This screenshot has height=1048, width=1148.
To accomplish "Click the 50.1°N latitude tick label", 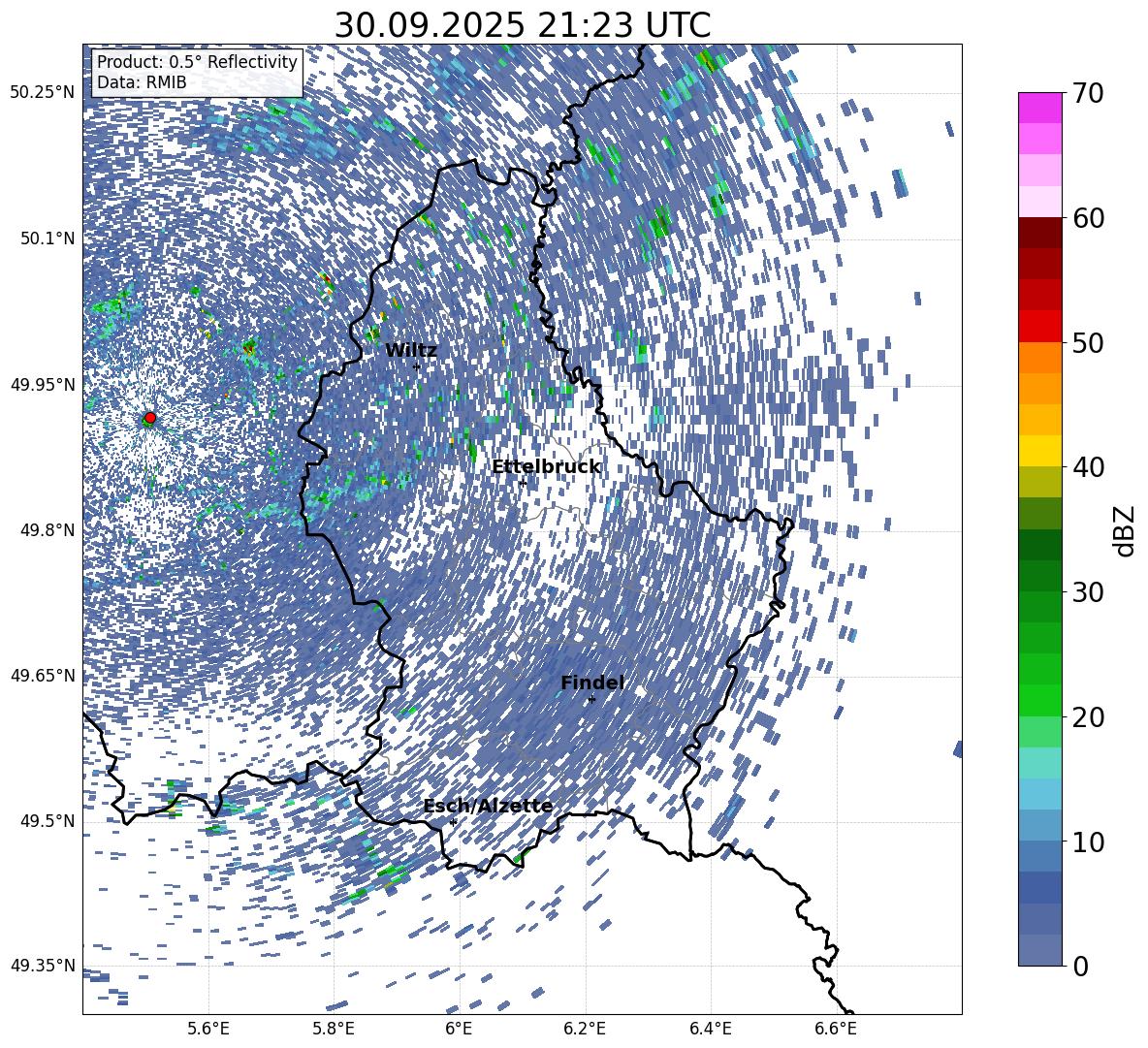I will tap(48, 238).
